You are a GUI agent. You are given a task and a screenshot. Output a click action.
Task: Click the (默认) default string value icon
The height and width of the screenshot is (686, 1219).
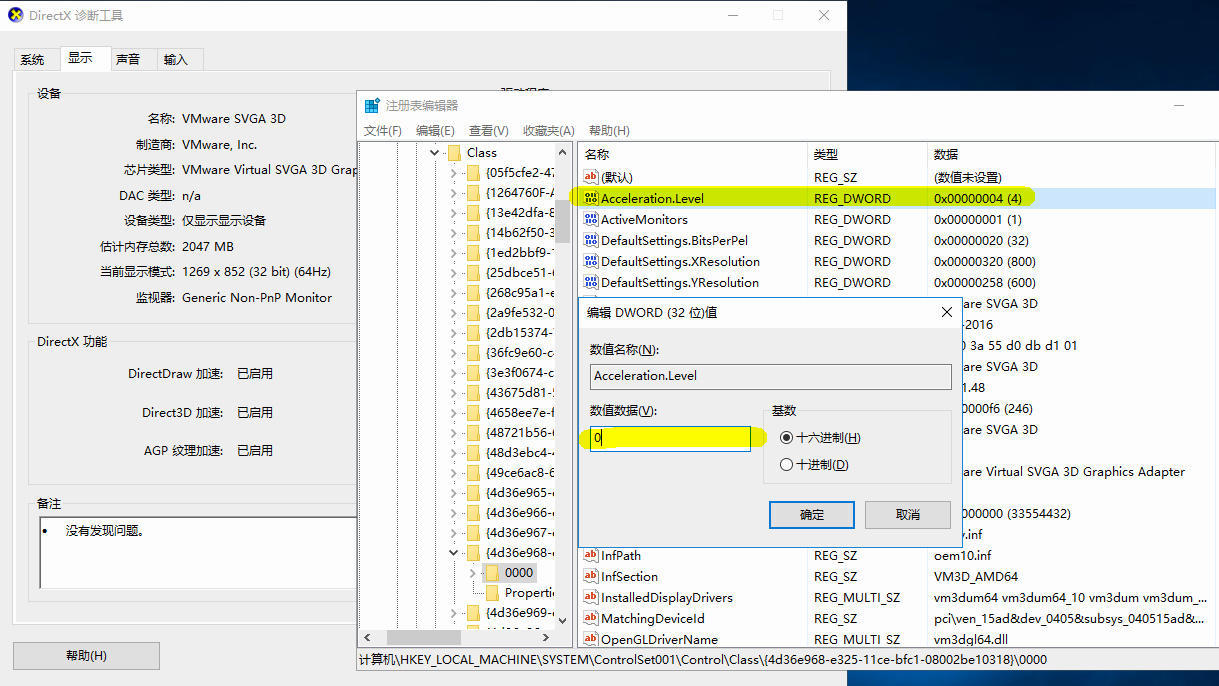point(591,177)
